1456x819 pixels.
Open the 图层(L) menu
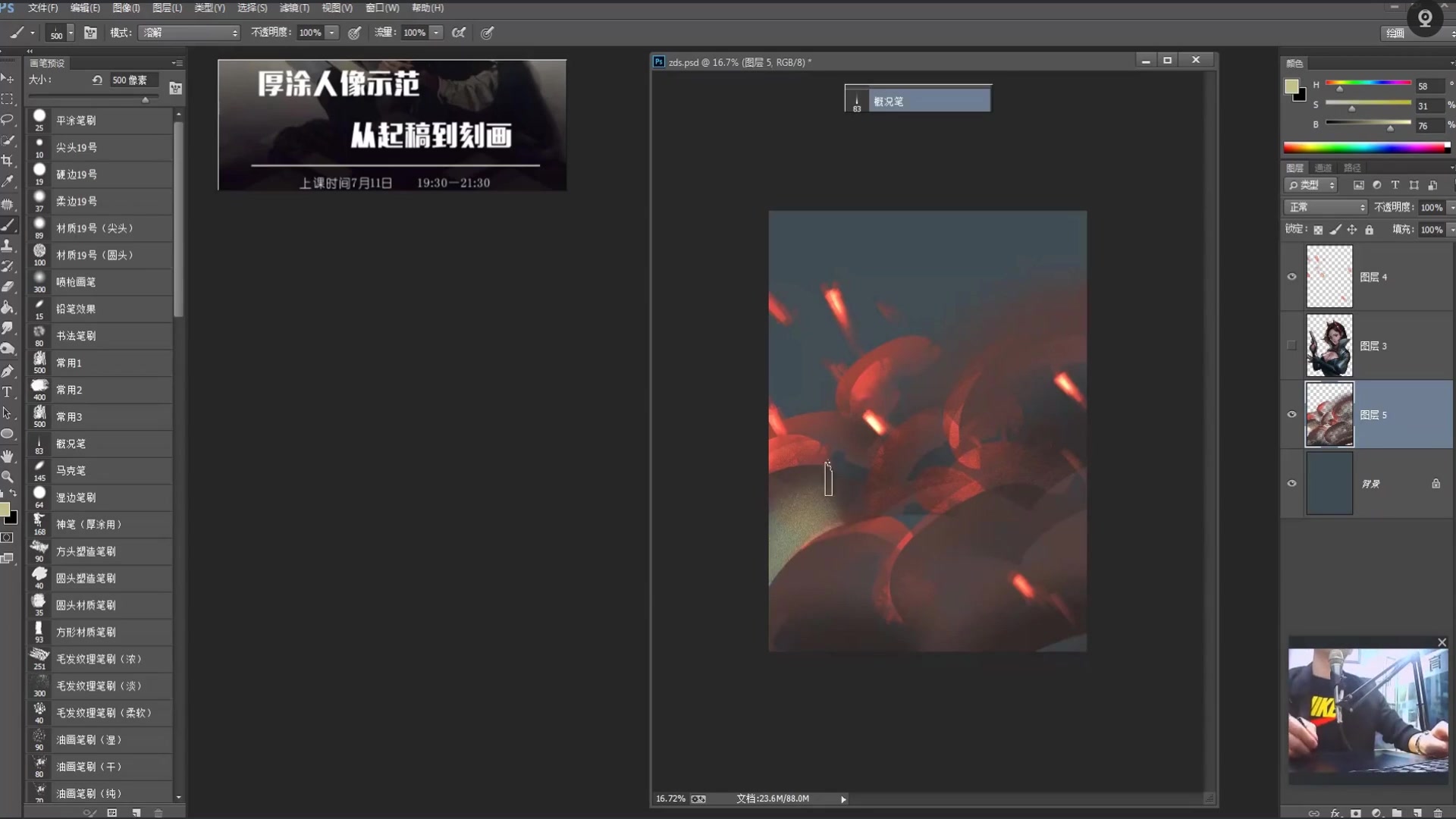pos(167,8)
